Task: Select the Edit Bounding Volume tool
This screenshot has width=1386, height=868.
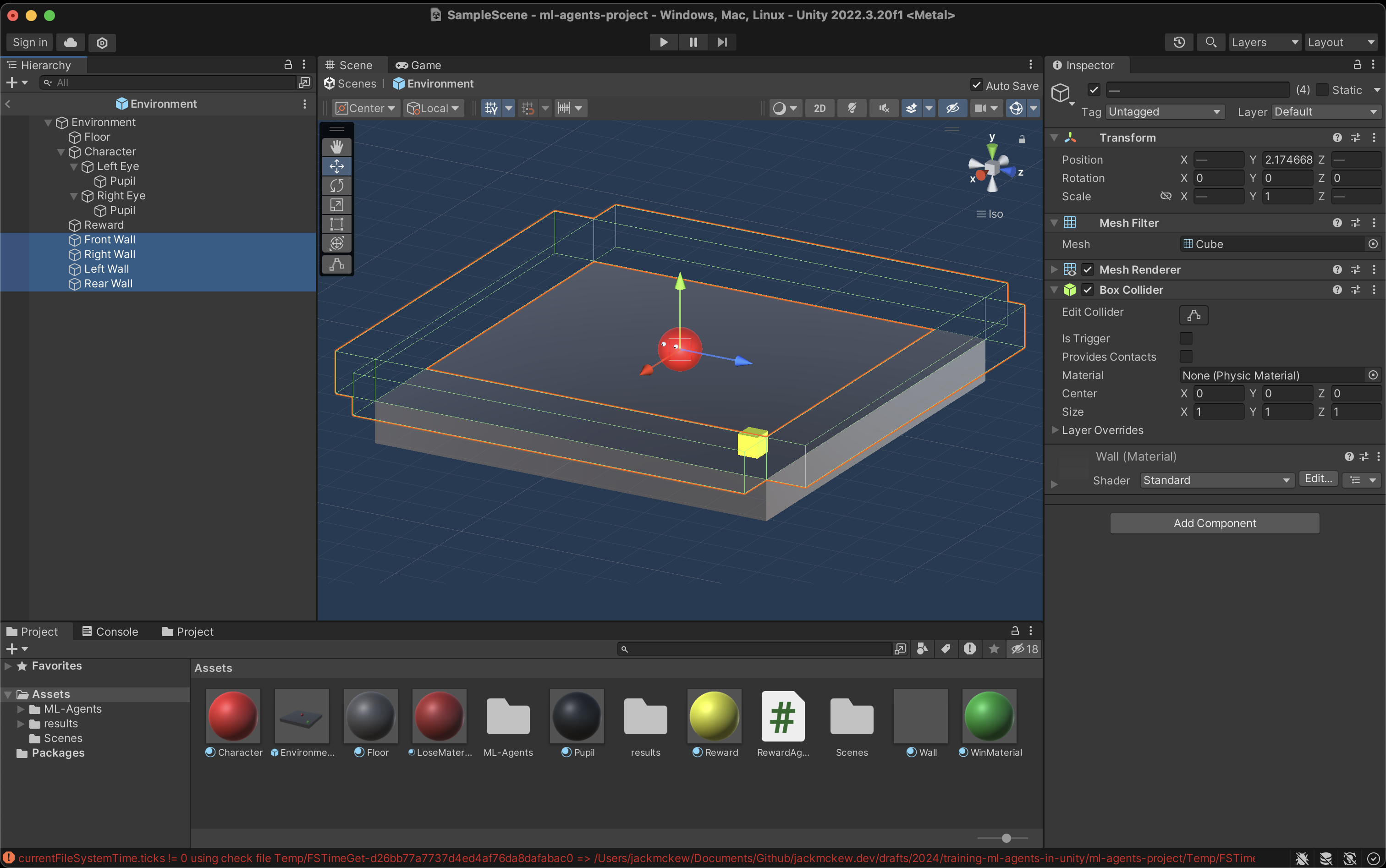Action: coord(336,264)
